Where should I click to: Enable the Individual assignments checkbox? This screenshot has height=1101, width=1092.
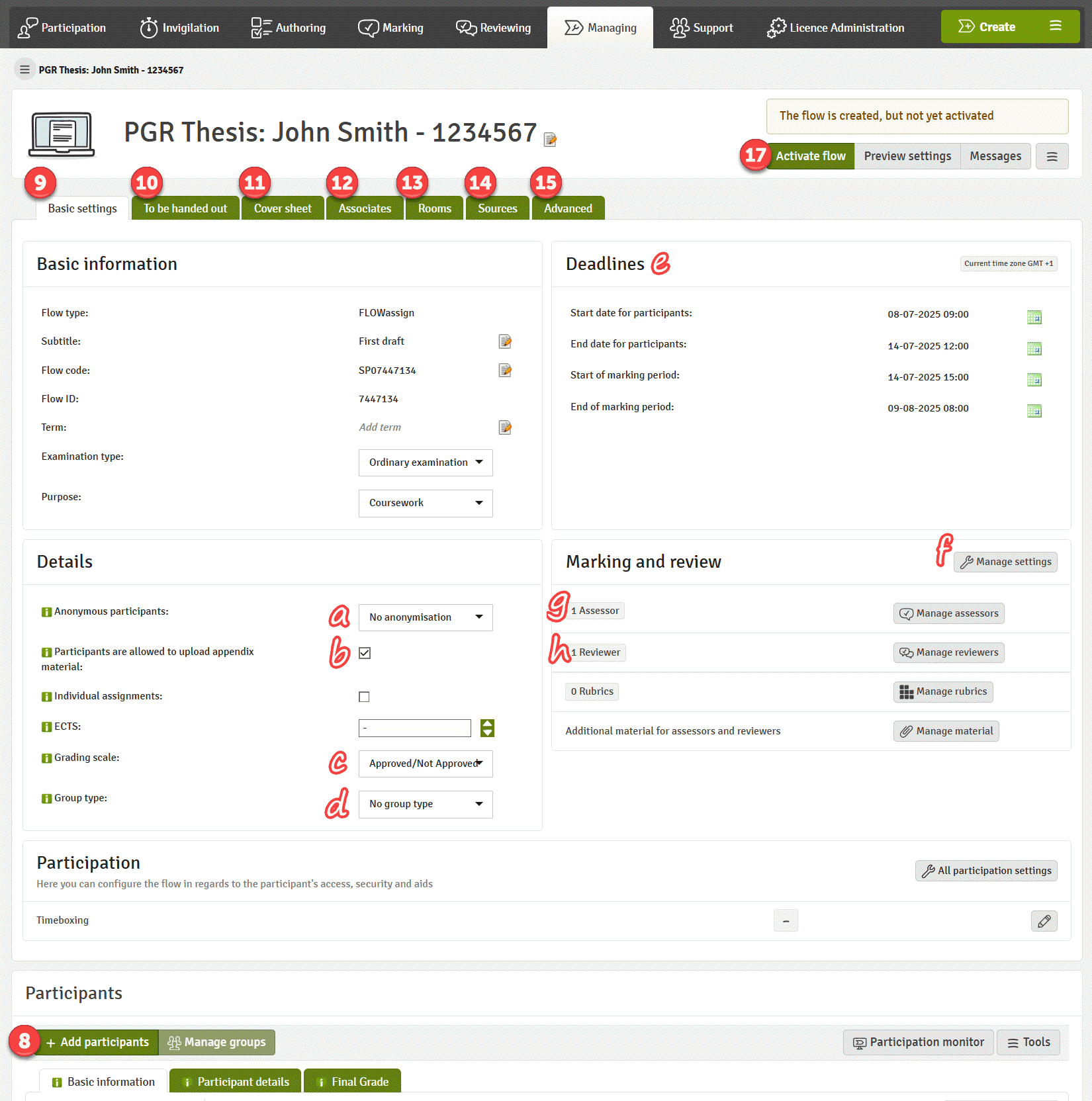click(x=364, y=697)
